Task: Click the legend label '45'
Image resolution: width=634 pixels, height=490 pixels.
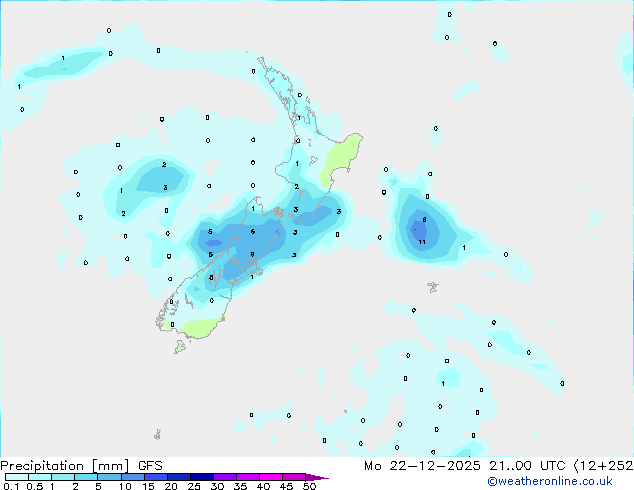Action: tap(286, 486)
